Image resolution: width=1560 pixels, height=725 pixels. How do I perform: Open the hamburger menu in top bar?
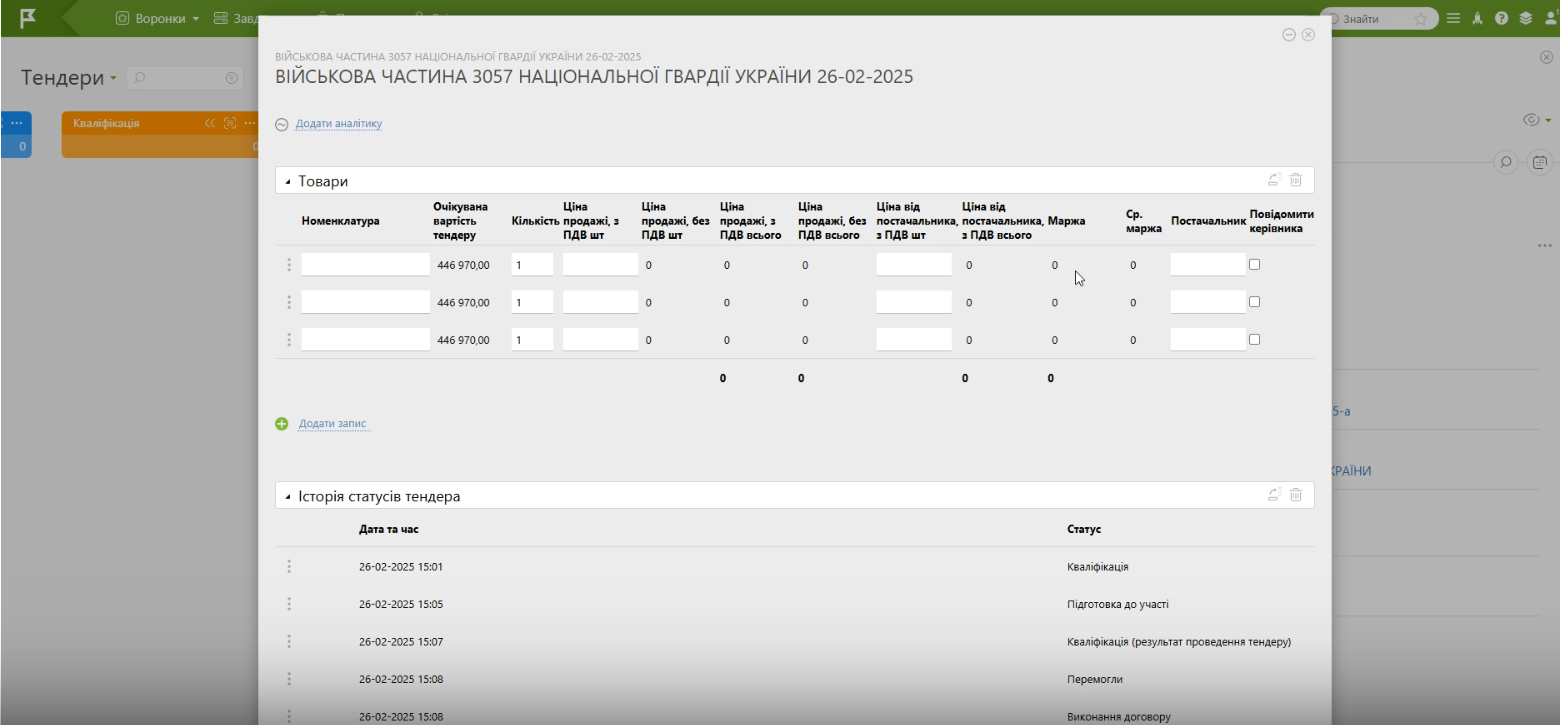1453,18
